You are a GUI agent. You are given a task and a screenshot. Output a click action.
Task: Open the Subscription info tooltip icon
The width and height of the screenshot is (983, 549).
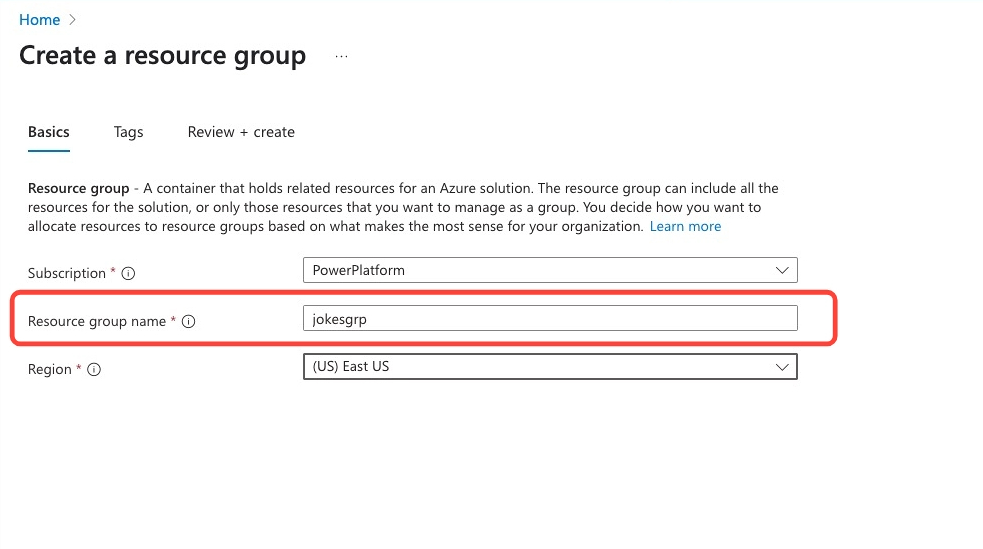128,273
